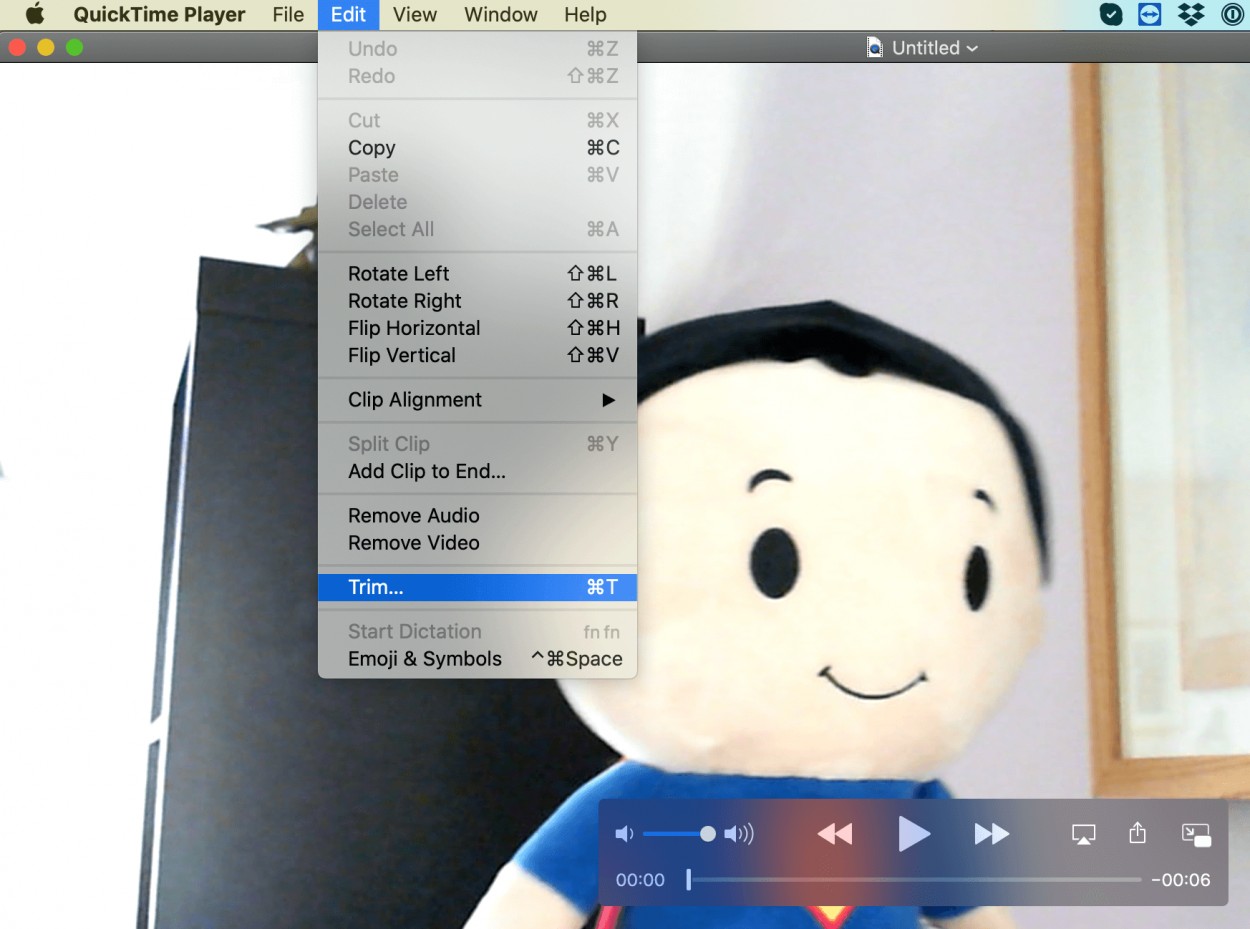Open the TeamViewer menu bar icon
The height and width of the screenshot is (929, 1250).
click(1150, 15)
